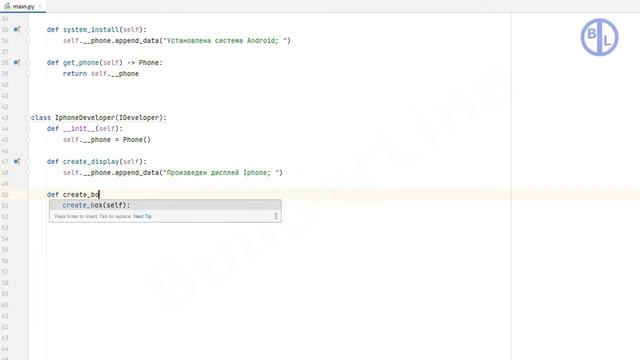Click 'self.__phone = Phone()' line
640x360 pixels.
point(107,140)
